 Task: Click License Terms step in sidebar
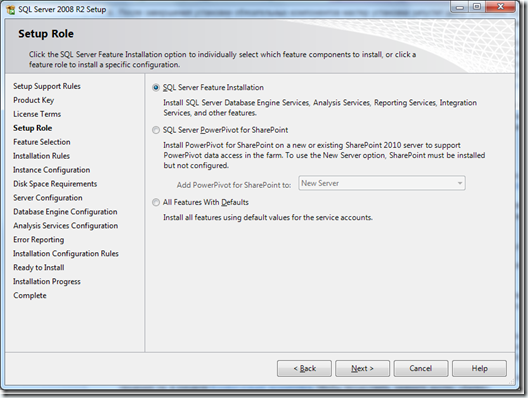click(x=37, y=114)
